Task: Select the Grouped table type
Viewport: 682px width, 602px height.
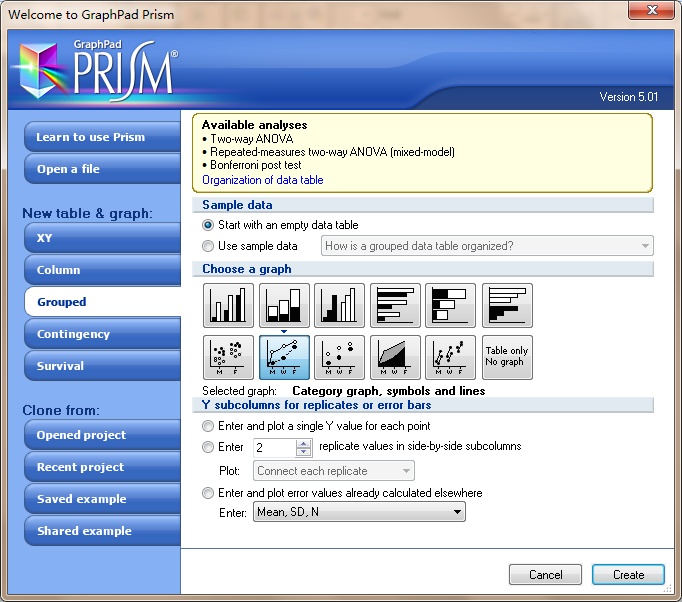Action: (103, 301)
